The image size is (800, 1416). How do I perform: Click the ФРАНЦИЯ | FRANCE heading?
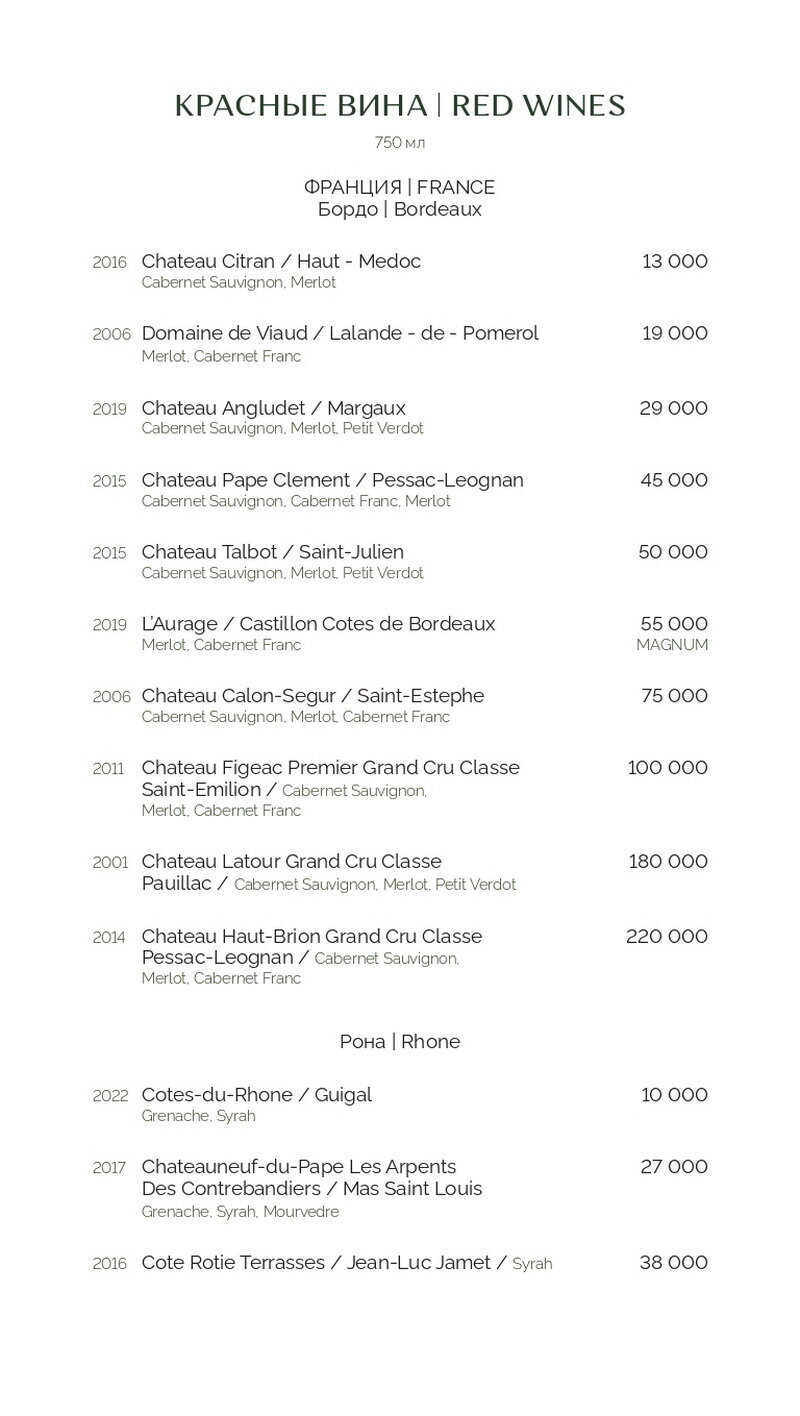[400, 187]
